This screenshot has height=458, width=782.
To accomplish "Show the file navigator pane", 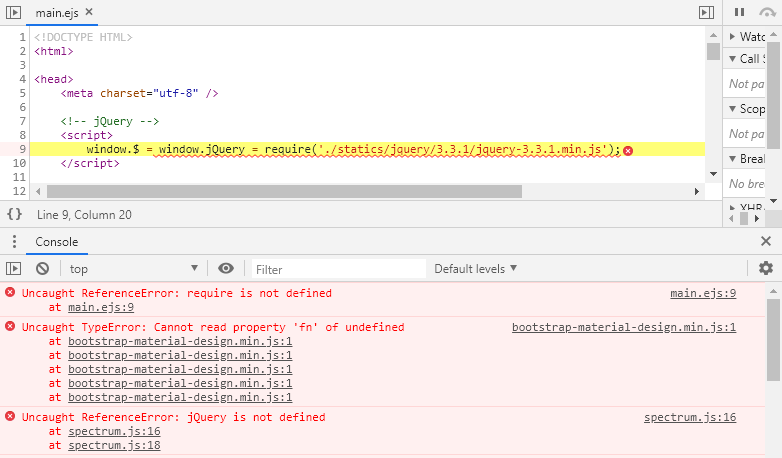I will [13, 12].
